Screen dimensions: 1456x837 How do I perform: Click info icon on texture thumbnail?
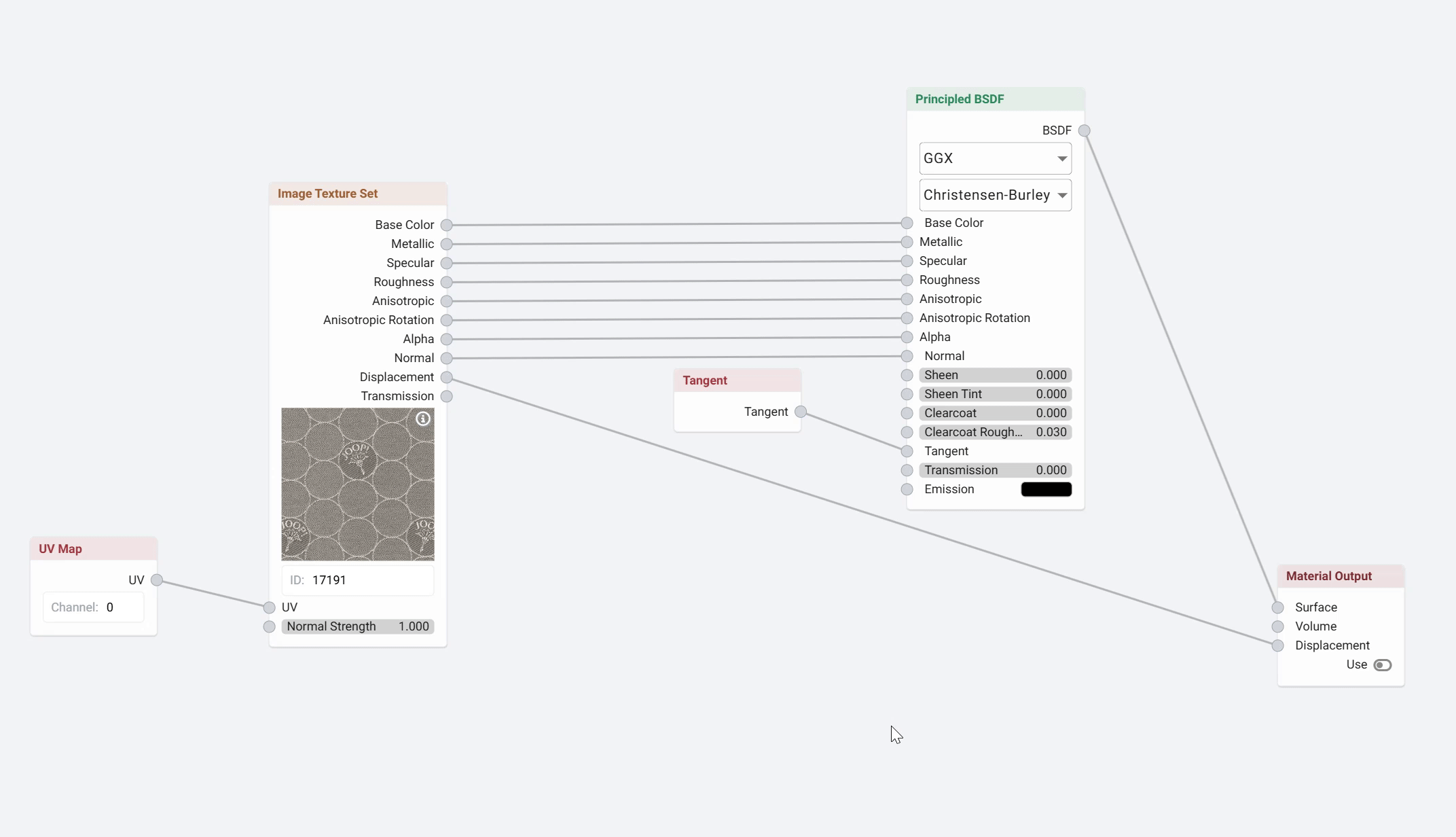[x=423, y=418]
